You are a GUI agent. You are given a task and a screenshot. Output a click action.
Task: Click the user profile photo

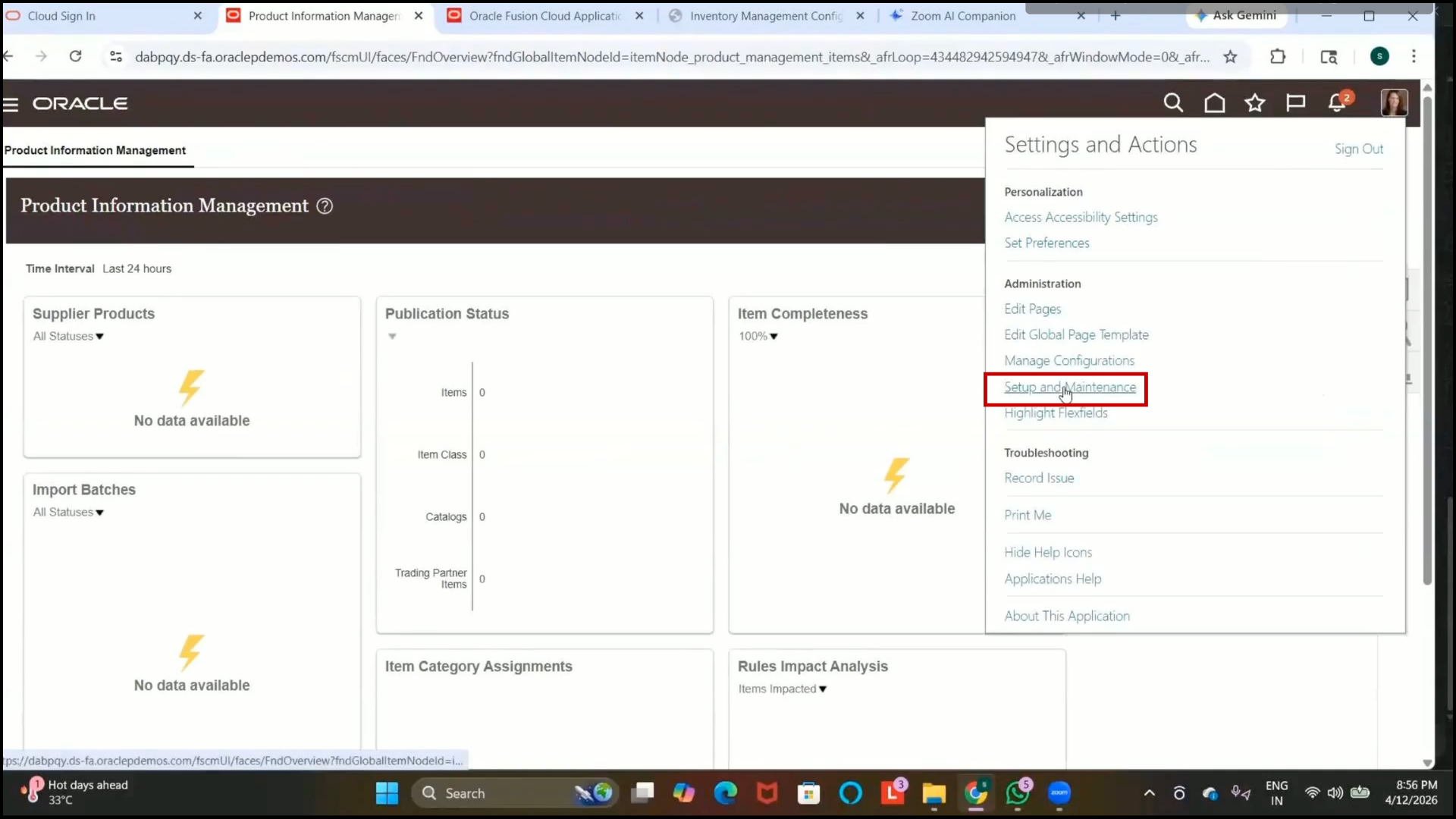(1394, 102)
